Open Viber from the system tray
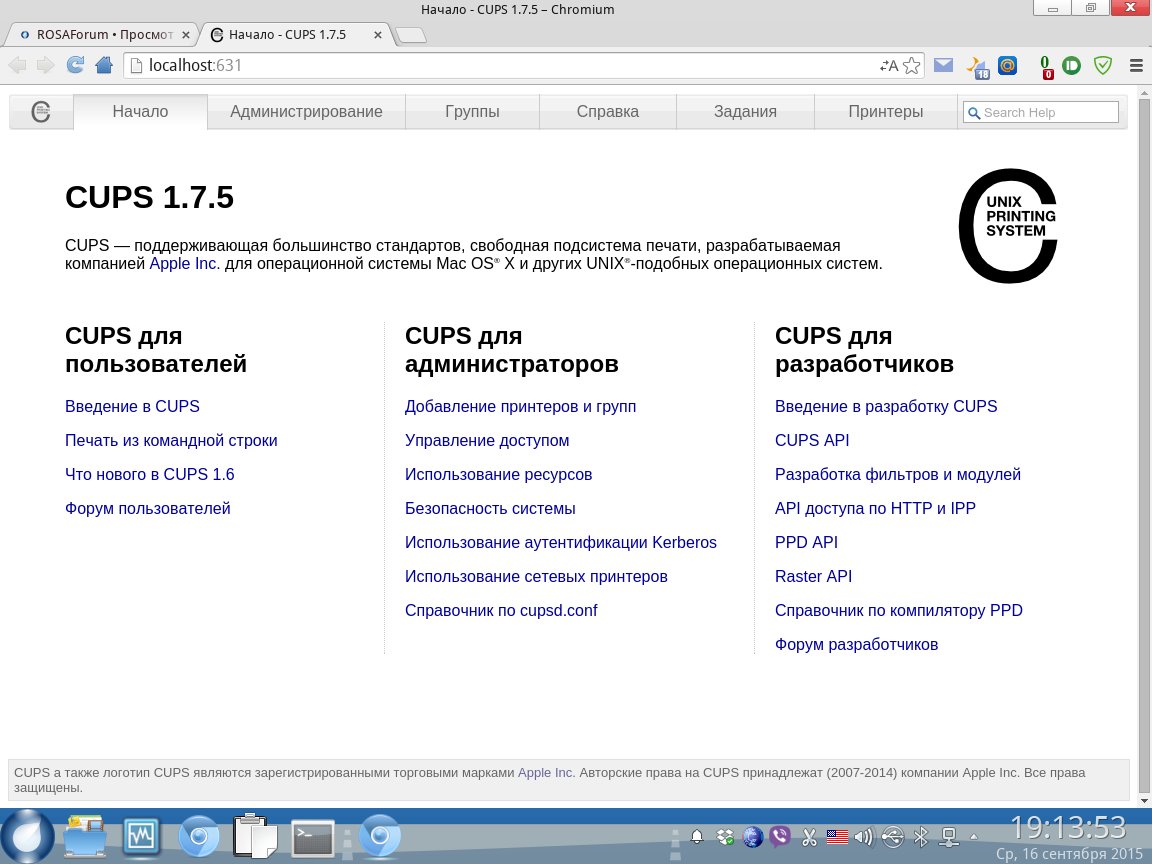This screenshot has height=864, width=1152. 781,837
